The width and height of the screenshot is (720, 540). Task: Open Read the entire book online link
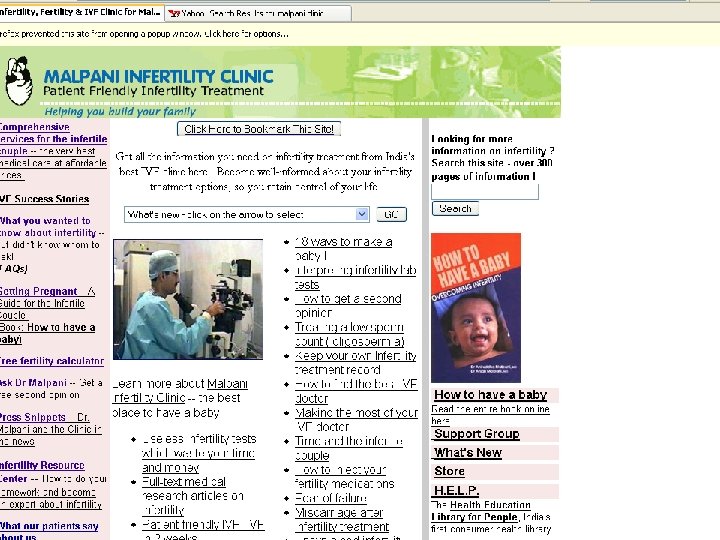click(490, 415)
